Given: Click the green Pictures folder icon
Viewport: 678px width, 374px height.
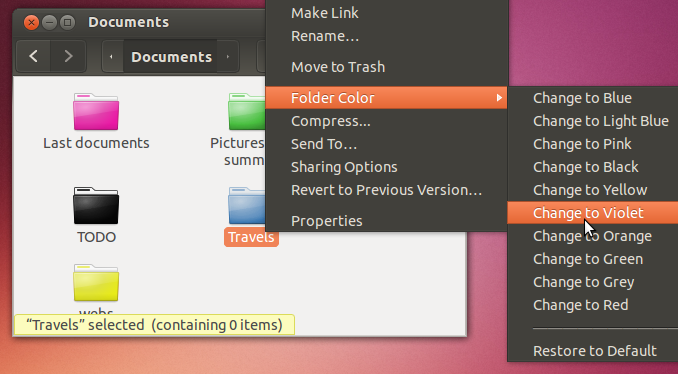Looking at the screenshot, I should click(x=246, y=112).
